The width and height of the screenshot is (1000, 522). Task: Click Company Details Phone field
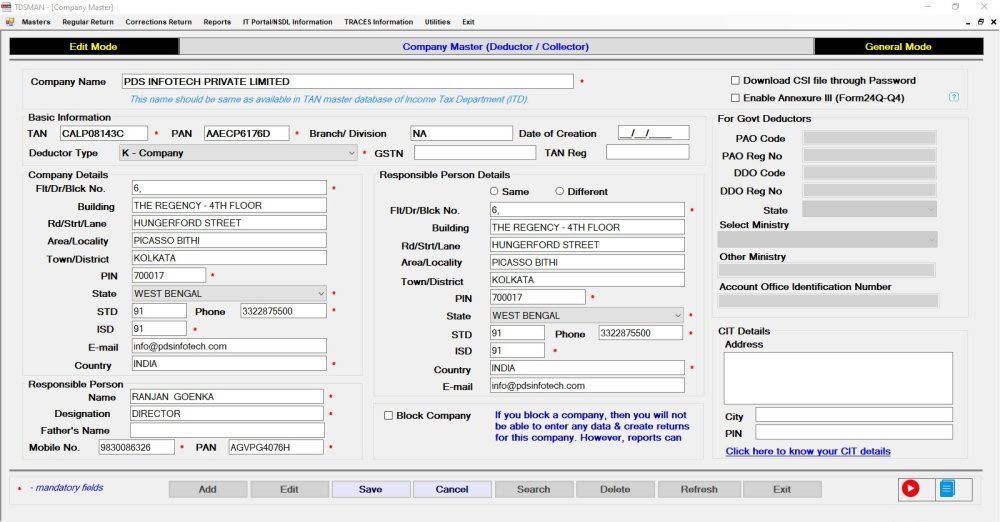coord(283,311)
